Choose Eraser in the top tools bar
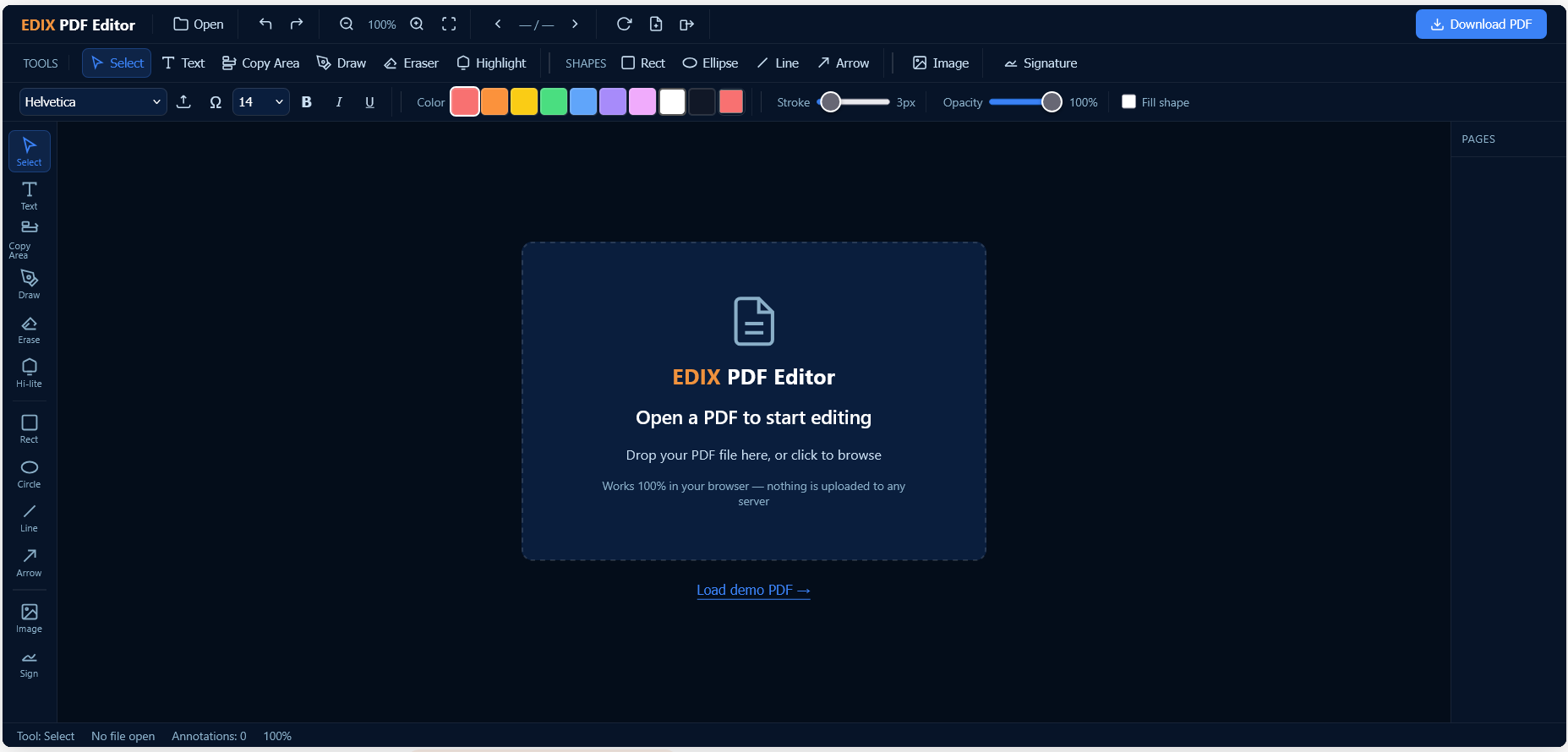This screenshot has height=752, width=1568. [411, 63]
